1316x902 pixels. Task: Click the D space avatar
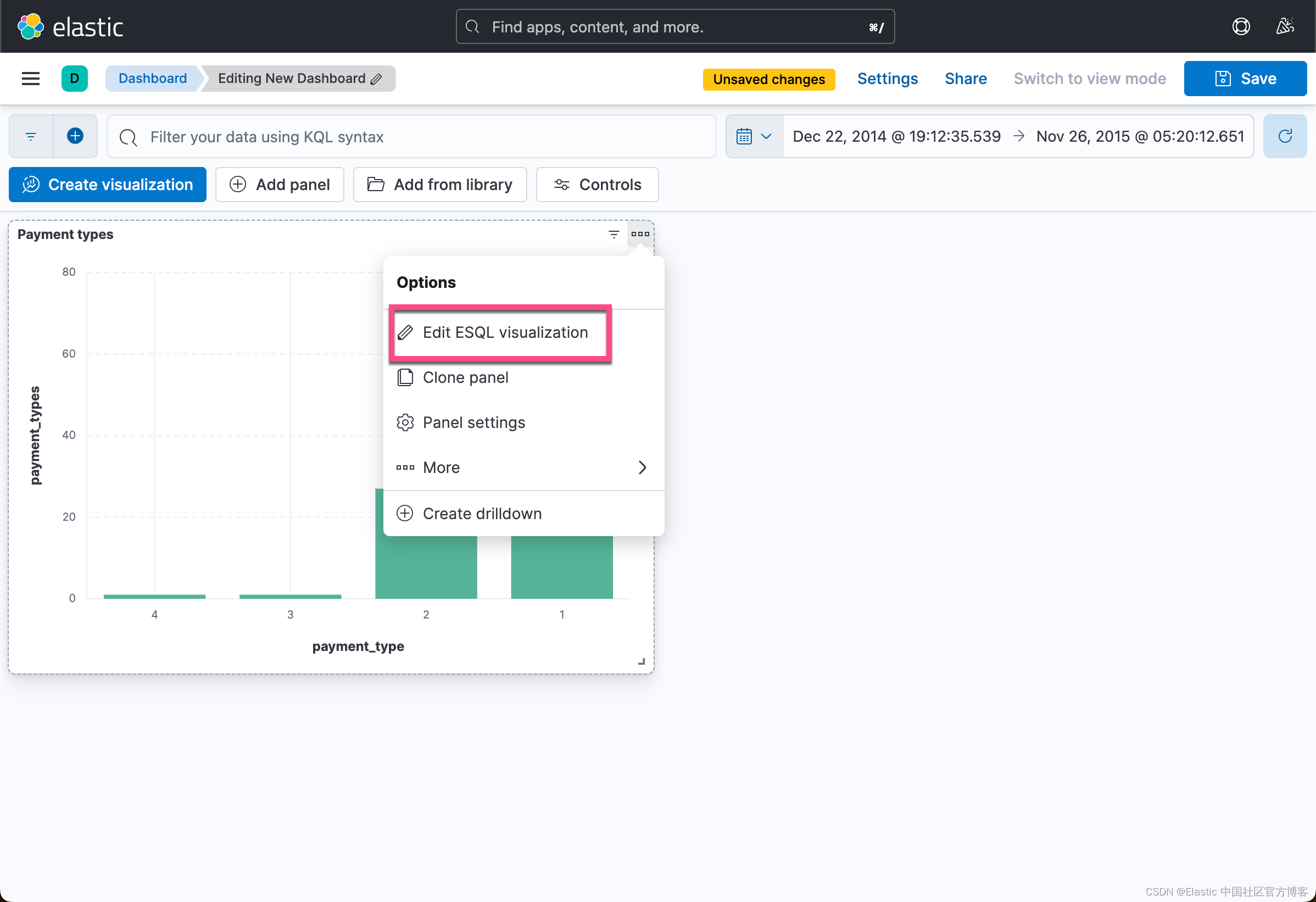click(x=74, y=79)
